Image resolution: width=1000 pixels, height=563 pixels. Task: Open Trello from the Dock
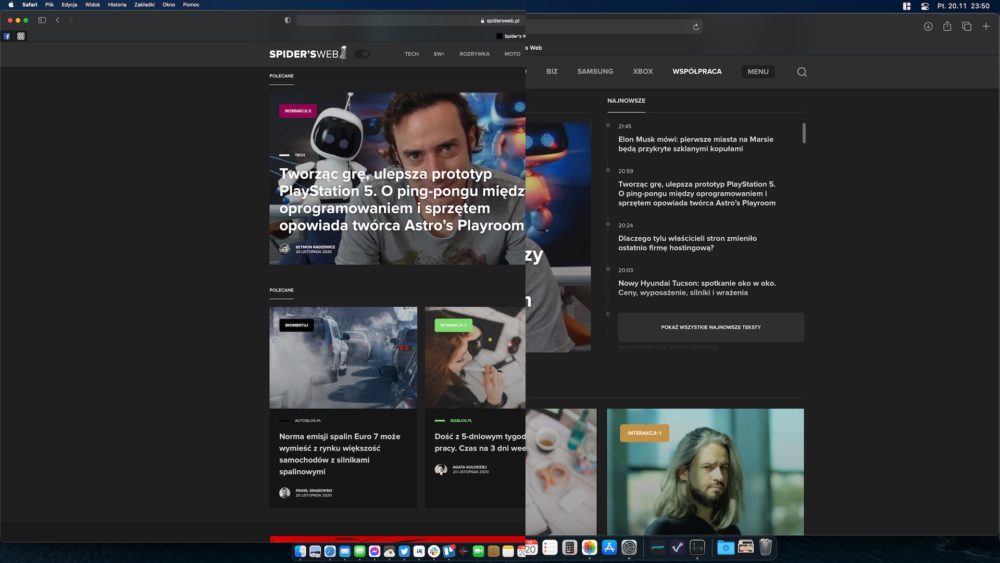pyautogui.click(x=449, y=551)
